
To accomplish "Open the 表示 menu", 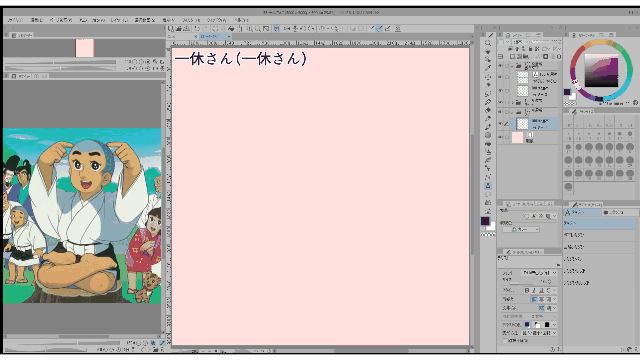I will point(168,20).
